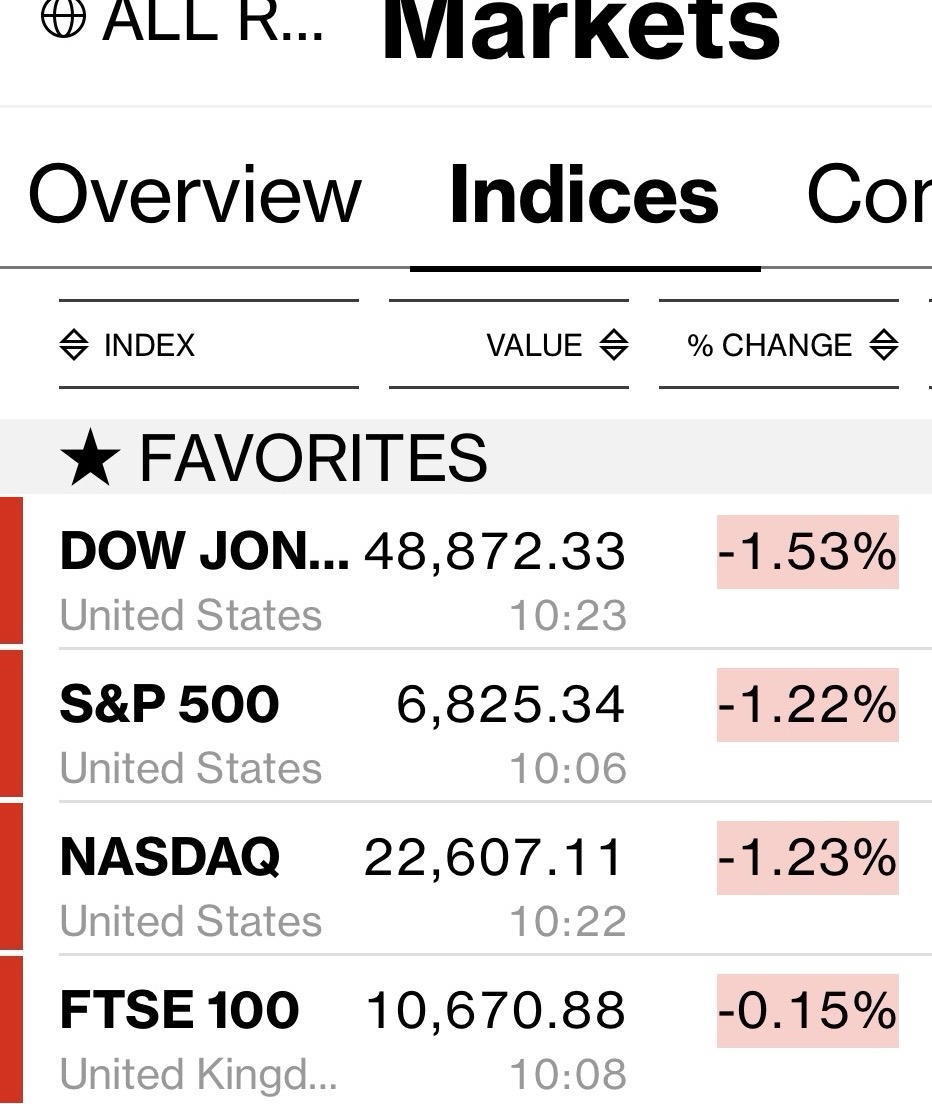Open the FTSE 100 index details
The width and height of the screenshot is (932, 1104).
(180, 1011)
